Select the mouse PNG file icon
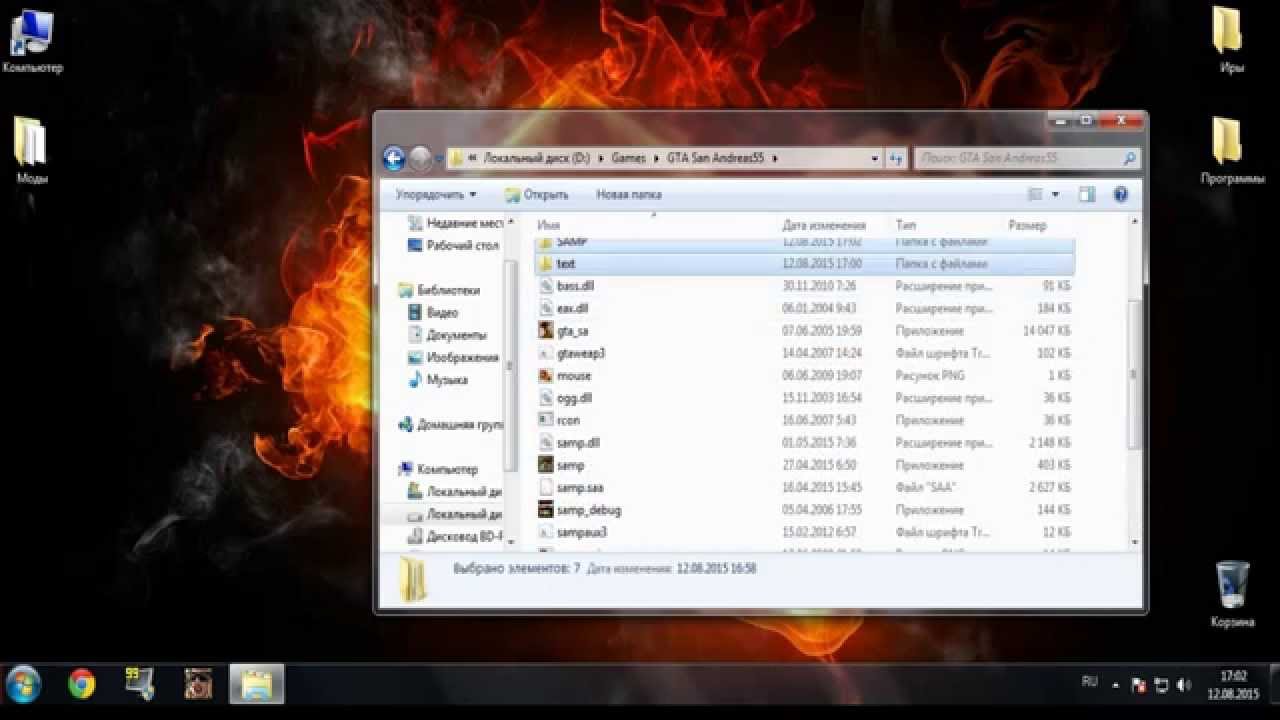 tap(546, 376)
